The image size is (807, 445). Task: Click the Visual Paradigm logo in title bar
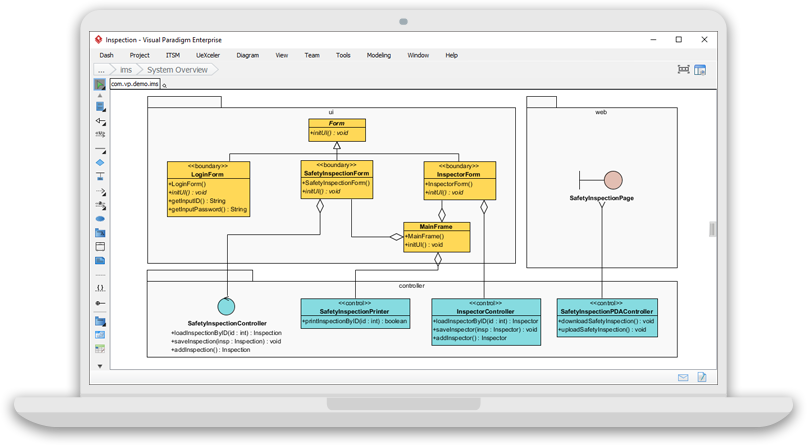(x=99, y=40)
